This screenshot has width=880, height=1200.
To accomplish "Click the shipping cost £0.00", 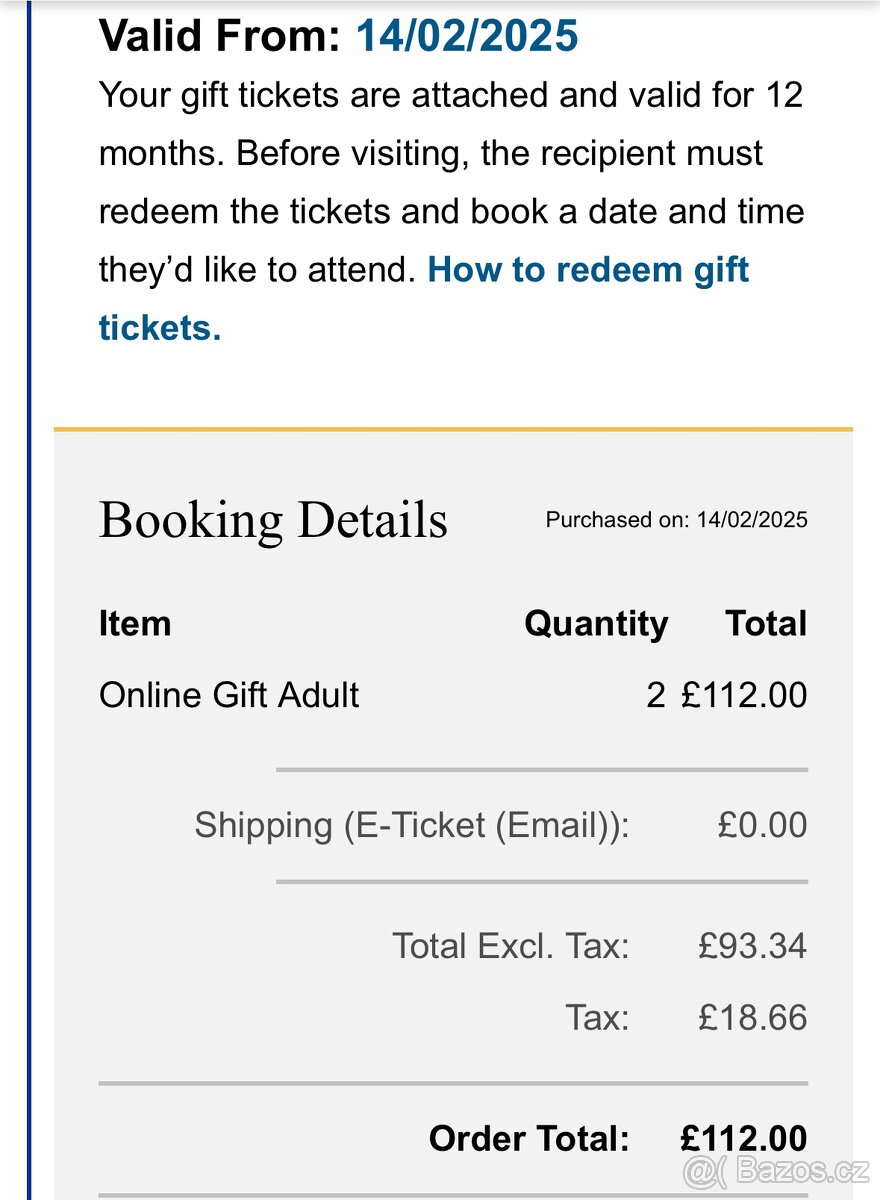I will tap(762, 826).
